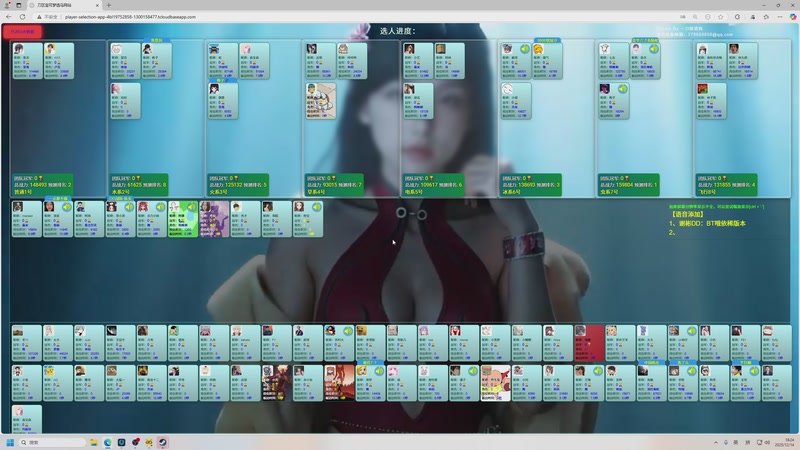This screenshot has height=450, width=800.
Task: Open a new browser tab
Action: (109, 5)
